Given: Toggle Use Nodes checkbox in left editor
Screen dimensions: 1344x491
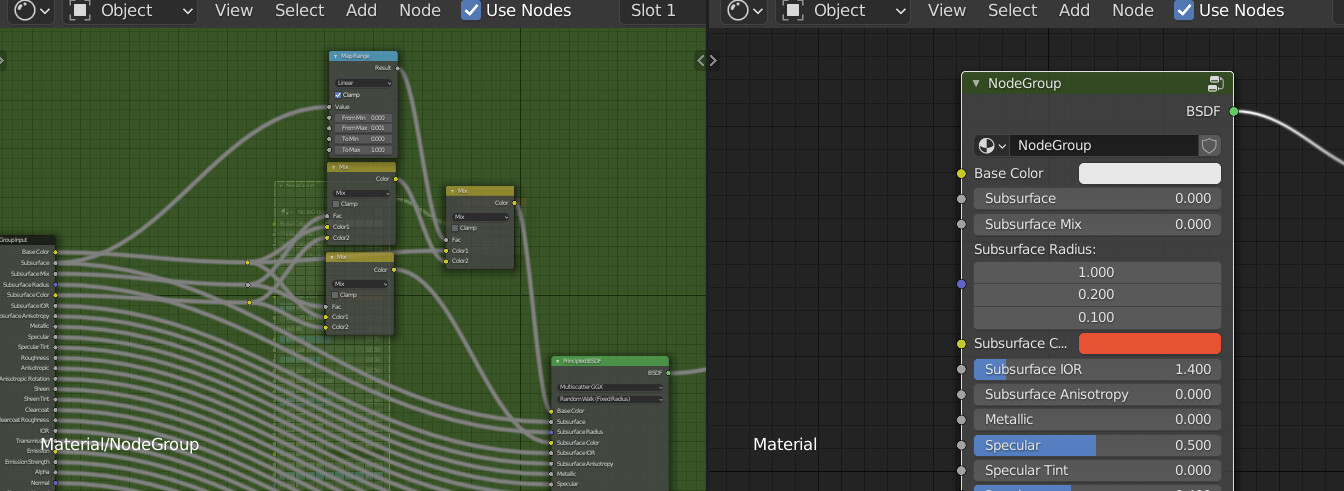Looking at the screenshot, I should point(471,10).
